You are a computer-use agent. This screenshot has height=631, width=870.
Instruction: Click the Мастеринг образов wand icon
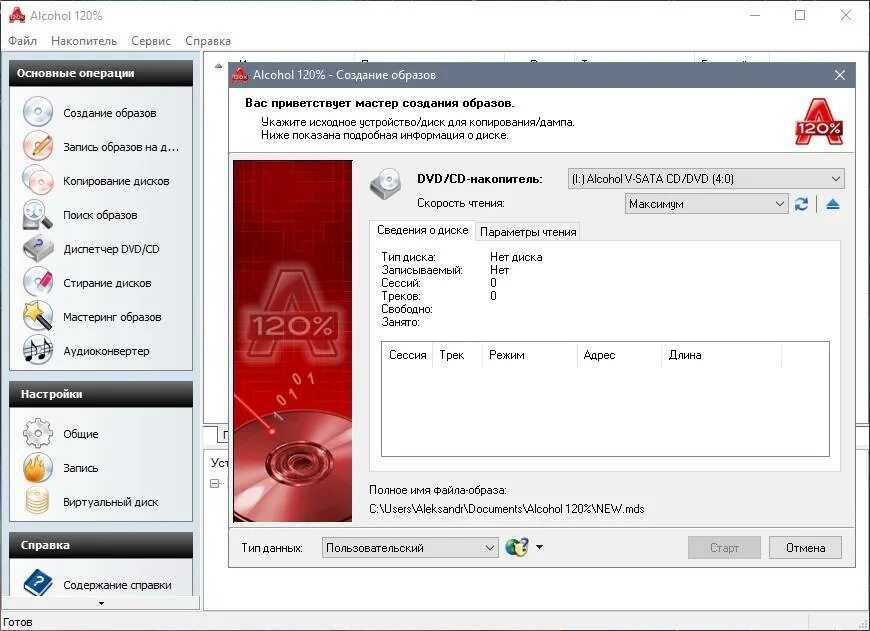[x=38, y=316]
